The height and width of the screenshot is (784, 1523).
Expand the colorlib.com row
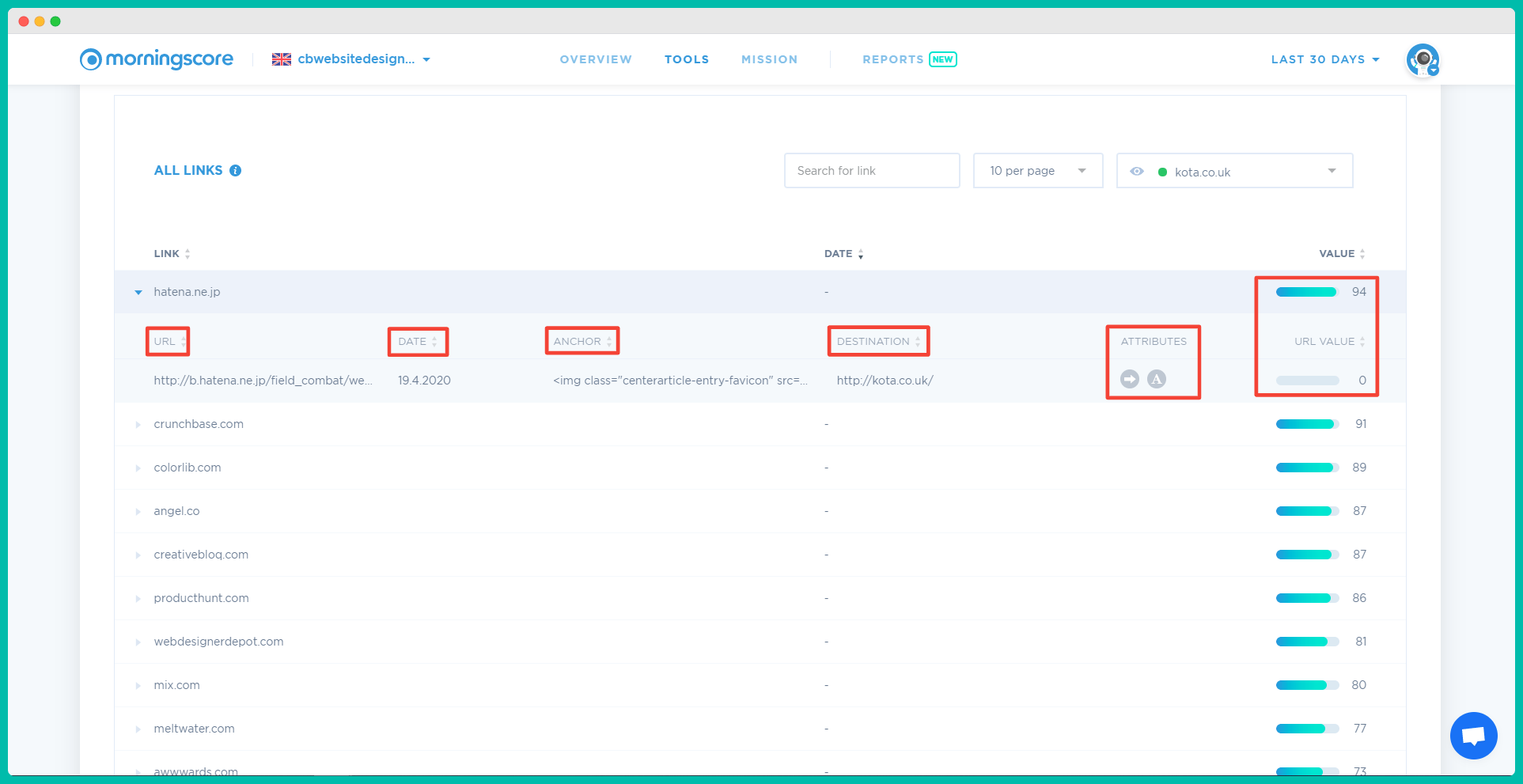(138, 468)
